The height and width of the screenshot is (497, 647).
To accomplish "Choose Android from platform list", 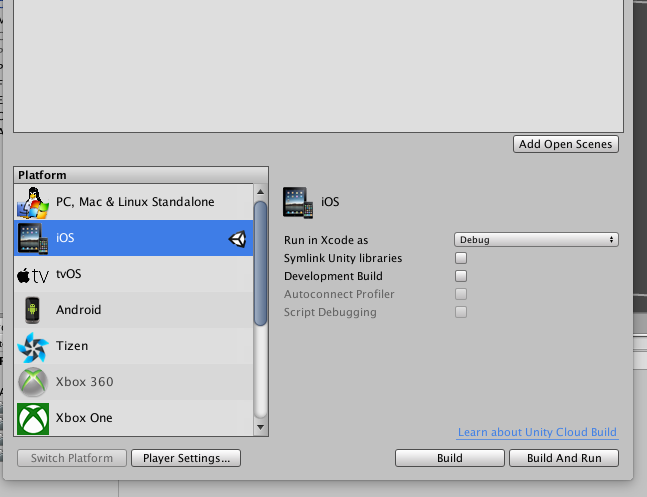I will tap(134, 310).
